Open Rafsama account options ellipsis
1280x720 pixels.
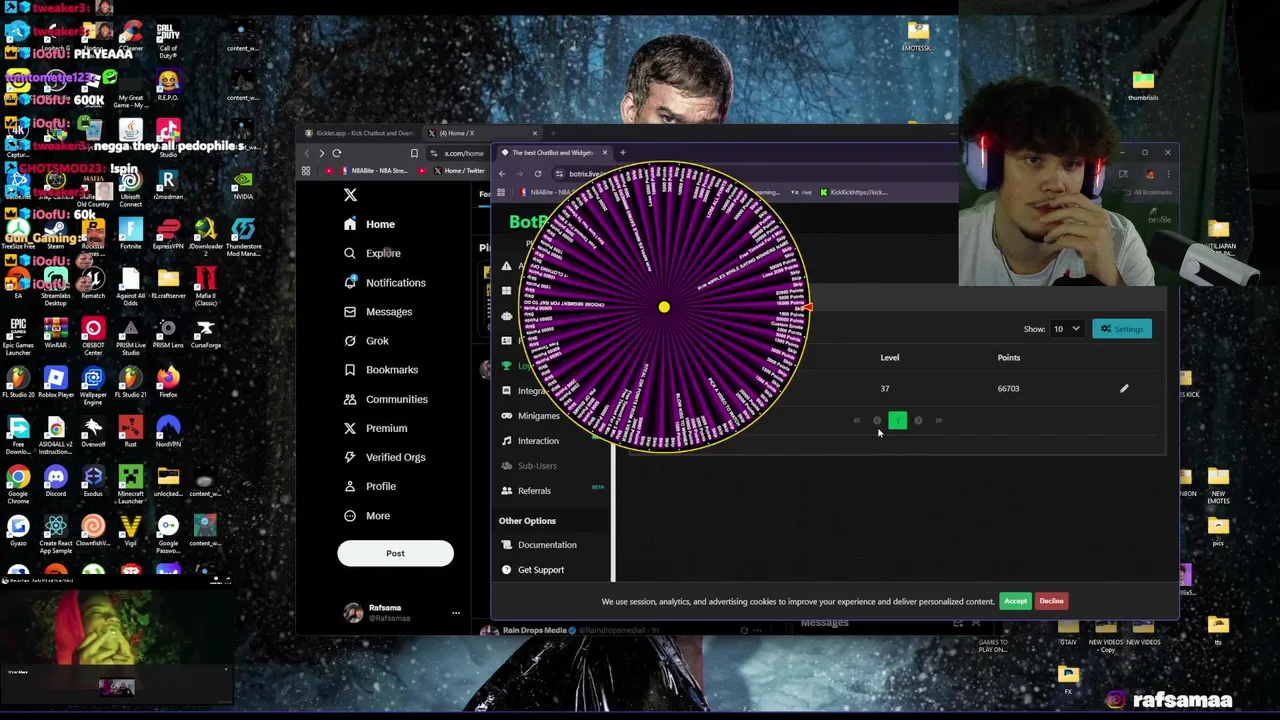click(456, 613)
